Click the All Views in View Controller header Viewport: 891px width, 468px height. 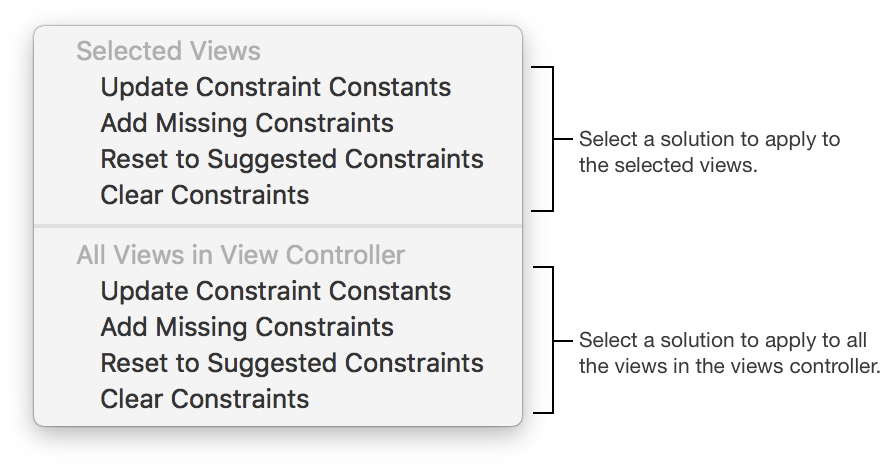pos(240,255)
